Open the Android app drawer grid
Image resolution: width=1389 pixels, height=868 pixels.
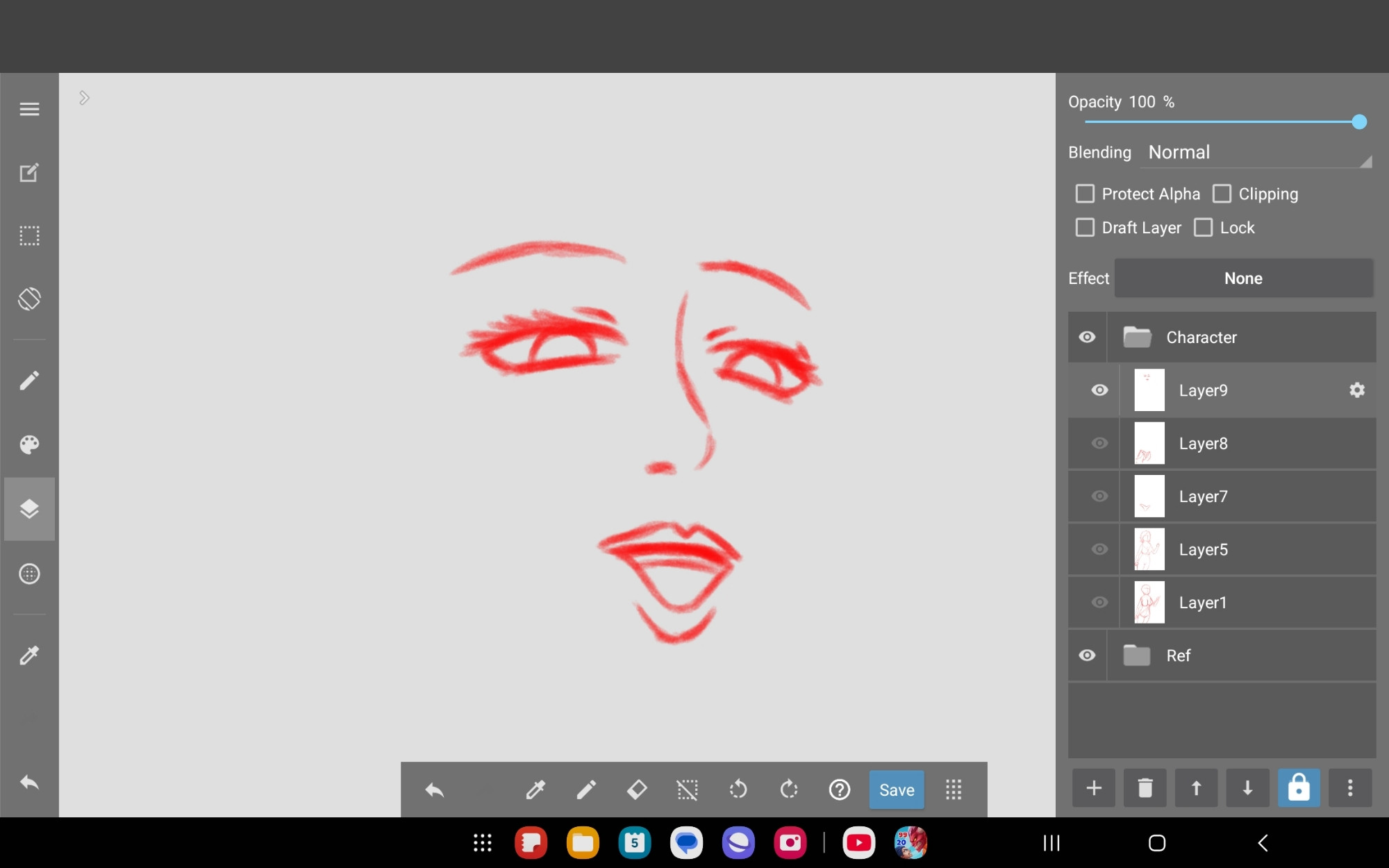point(482,843)
